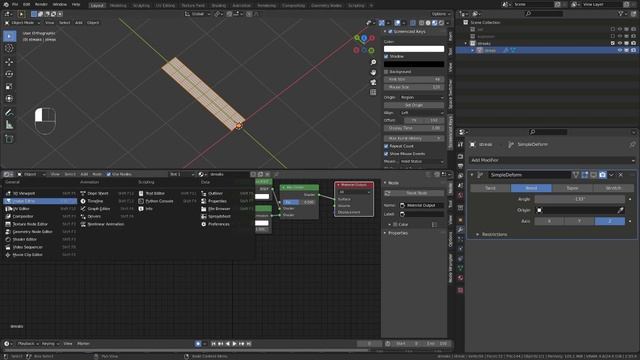Open Align Left dropdown

click(422, 113)
